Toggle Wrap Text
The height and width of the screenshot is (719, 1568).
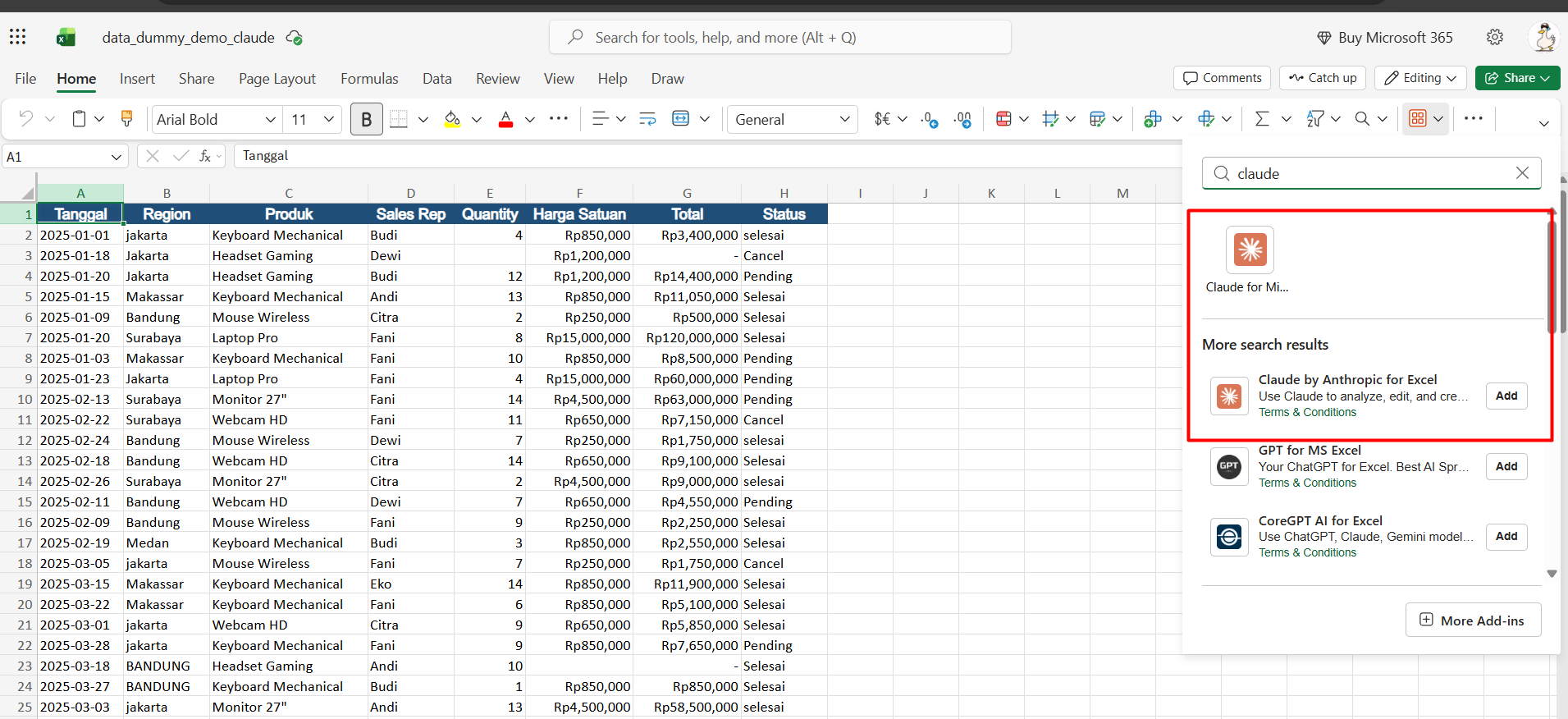(x=647, y=119)
